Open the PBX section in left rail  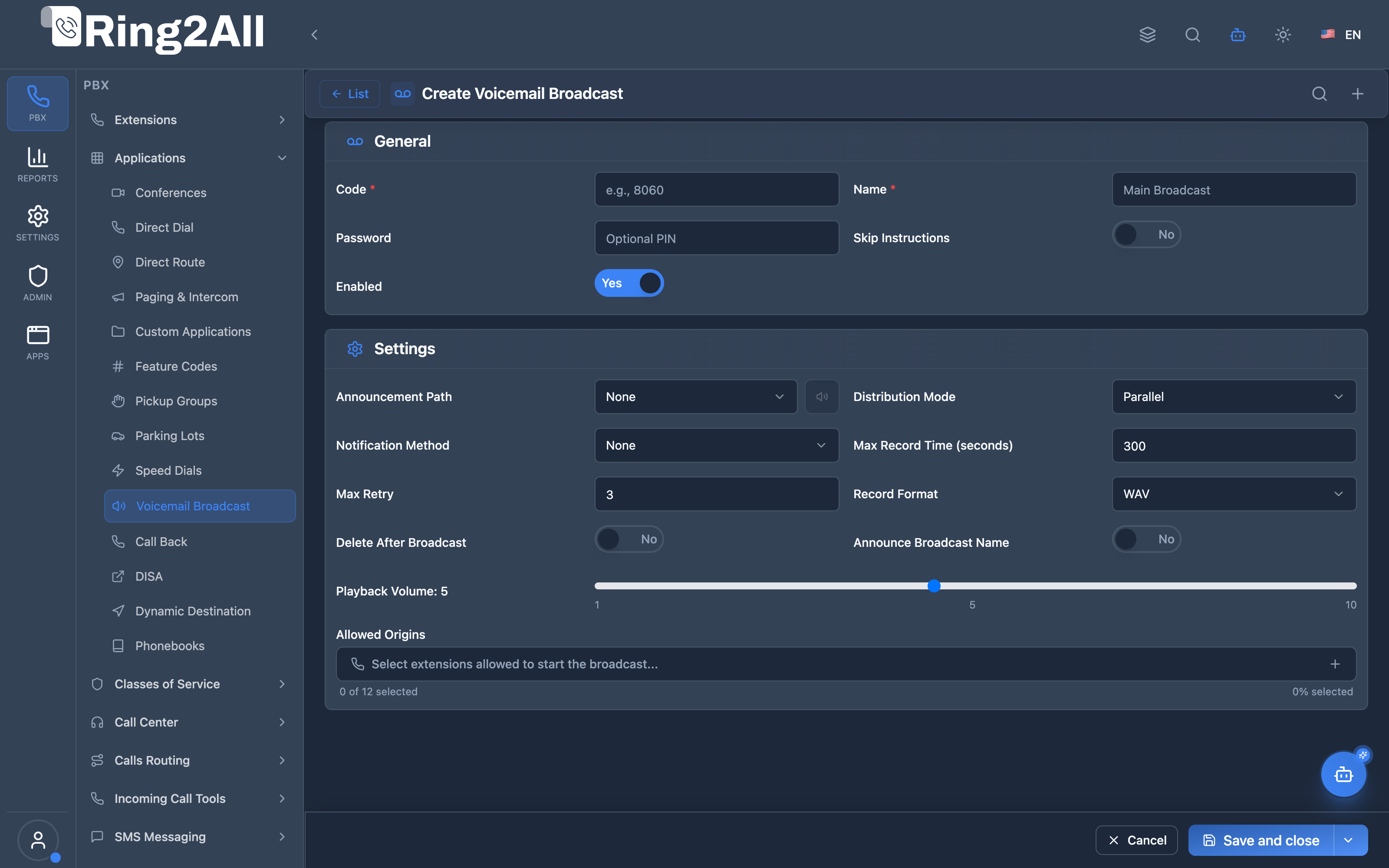coord(37,103)
